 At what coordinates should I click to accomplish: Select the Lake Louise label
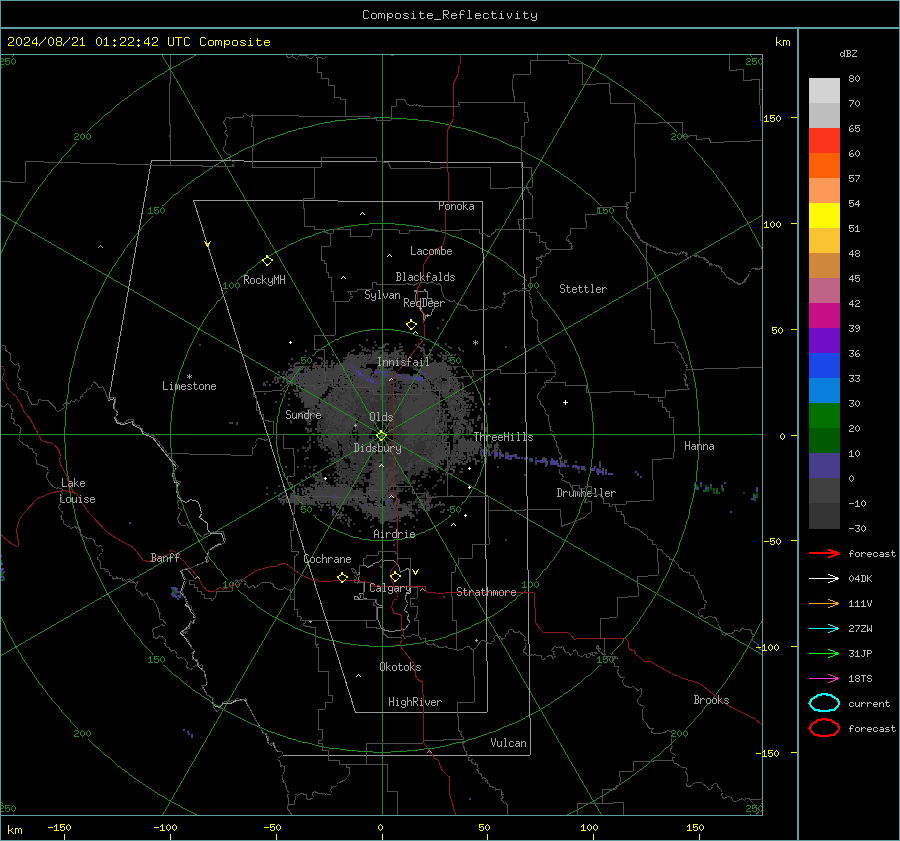click(77, 491)
